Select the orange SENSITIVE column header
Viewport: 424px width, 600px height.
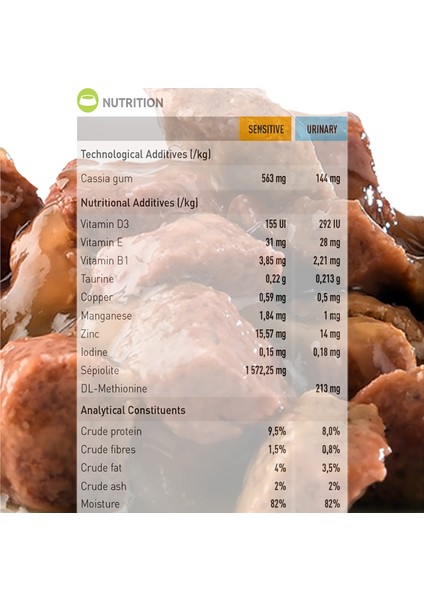tap(266, 129)
